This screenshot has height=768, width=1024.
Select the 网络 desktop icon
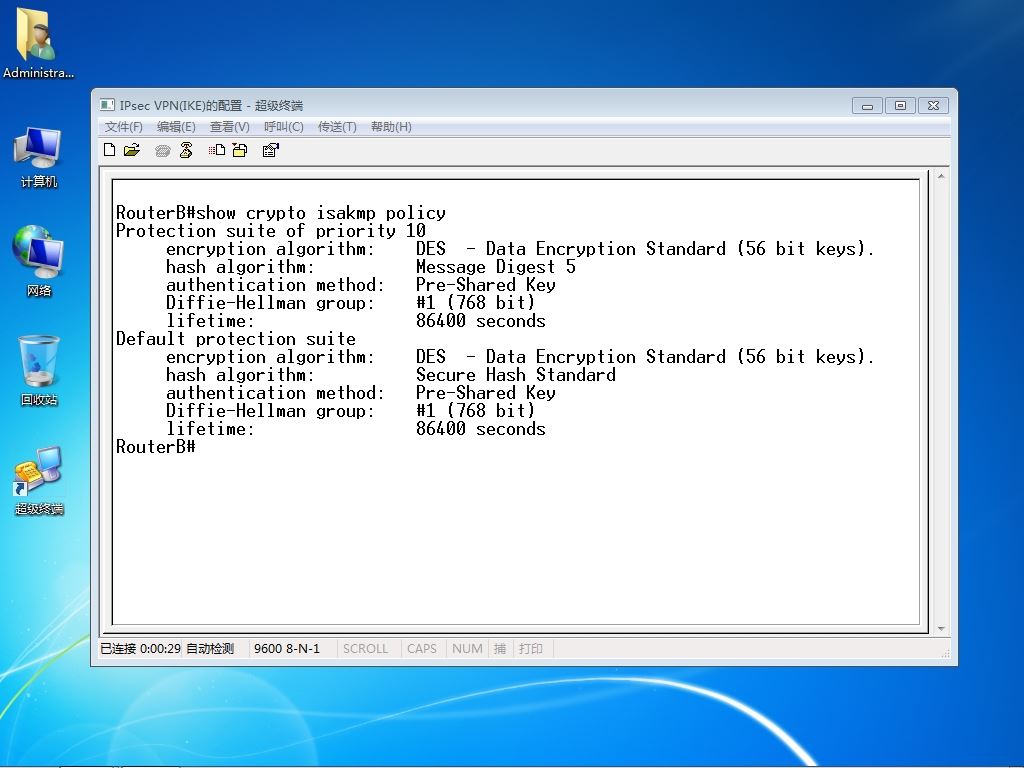pos(39,261)
